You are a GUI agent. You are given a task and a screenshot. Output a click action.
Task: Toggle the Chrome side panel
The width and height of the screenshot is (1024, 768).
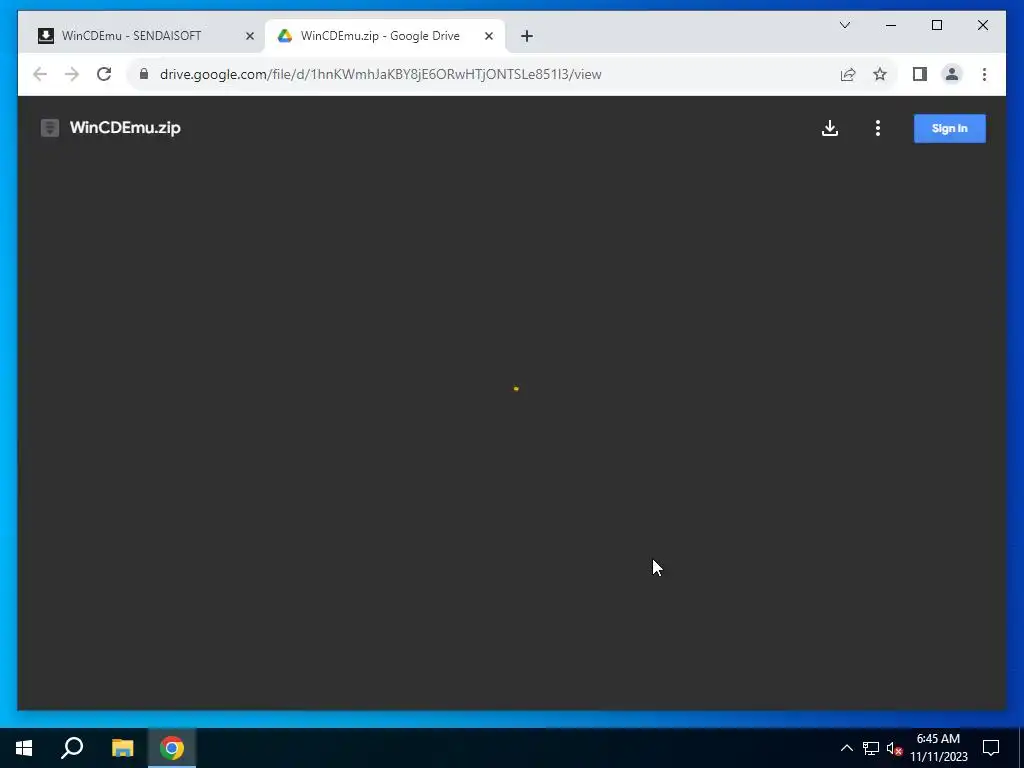click(x=920, y=74)
